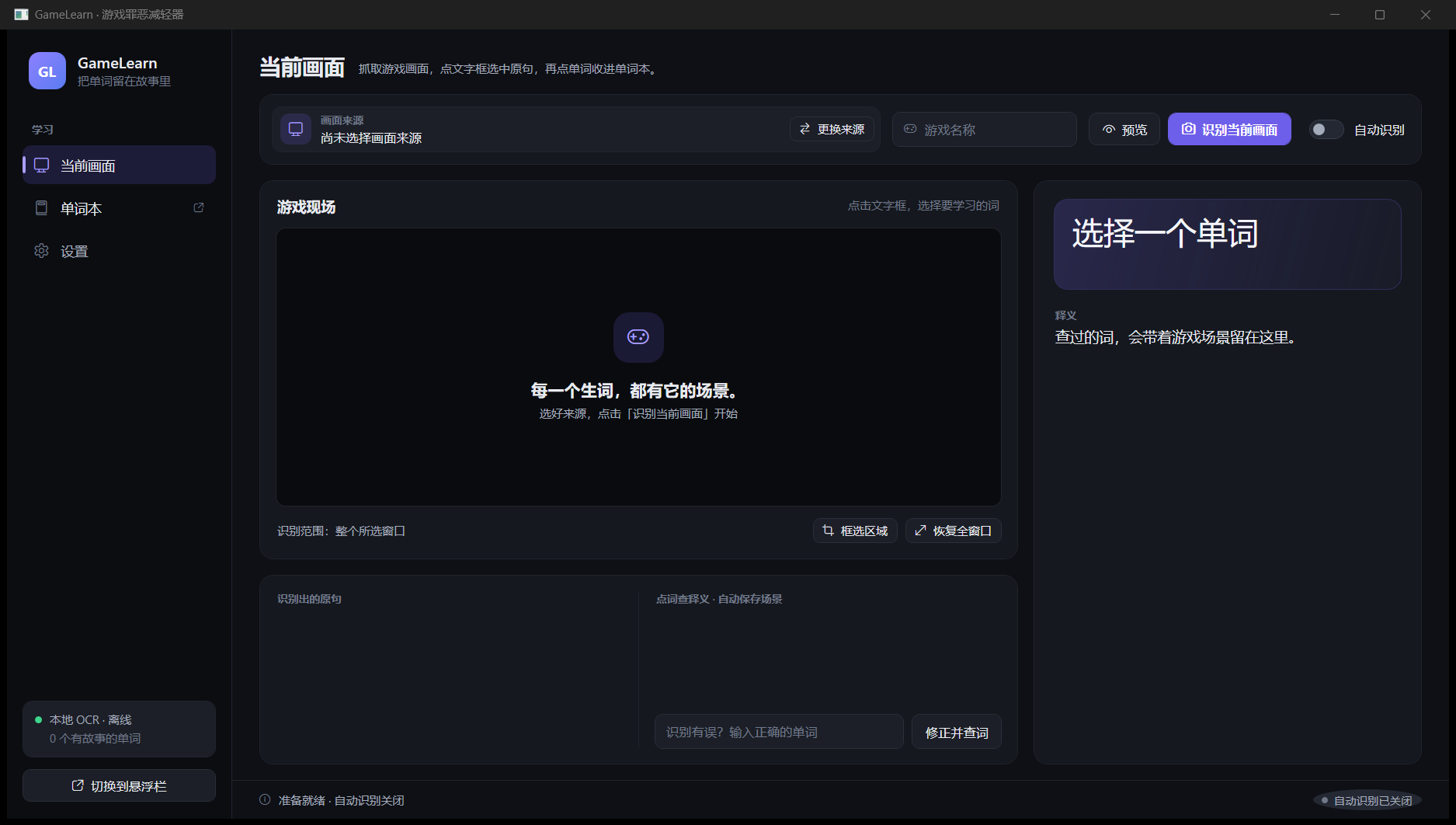Click the 查过的词,会带着游戏场景留在这里。 text
This screenshot has width=1456, height=825.
pos(1175,337)
